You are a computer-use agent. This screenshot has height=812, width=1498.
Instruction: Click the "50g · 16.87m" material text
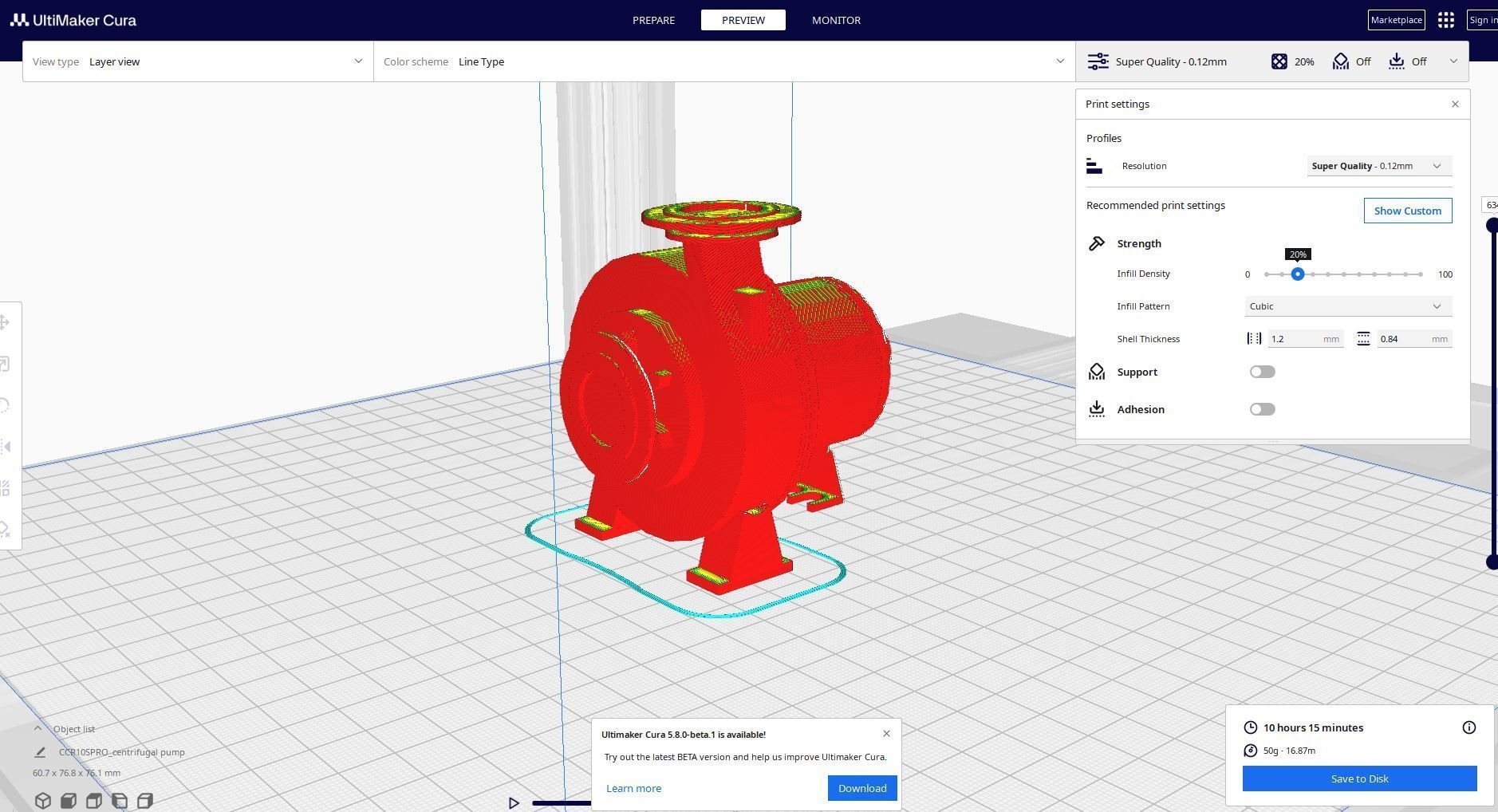pyautogui.click(x=1289, y=751)
